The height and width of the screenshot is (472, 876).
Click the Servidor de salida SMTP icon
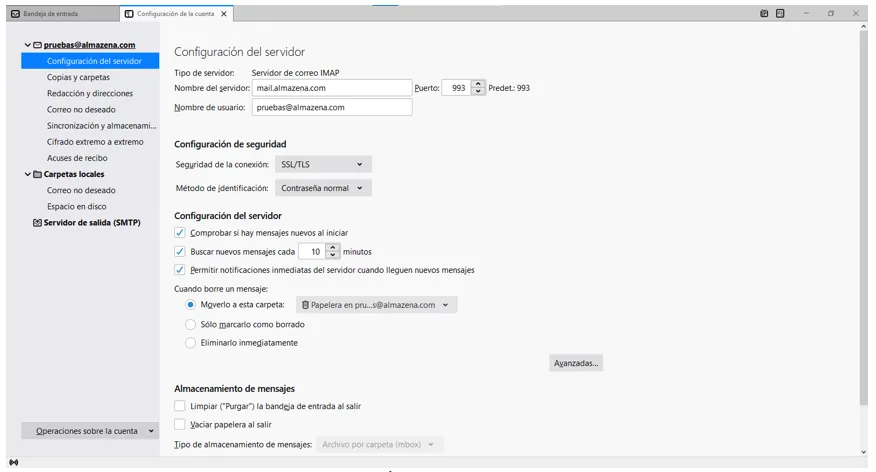pyautogui.click(x=37, y=222)
